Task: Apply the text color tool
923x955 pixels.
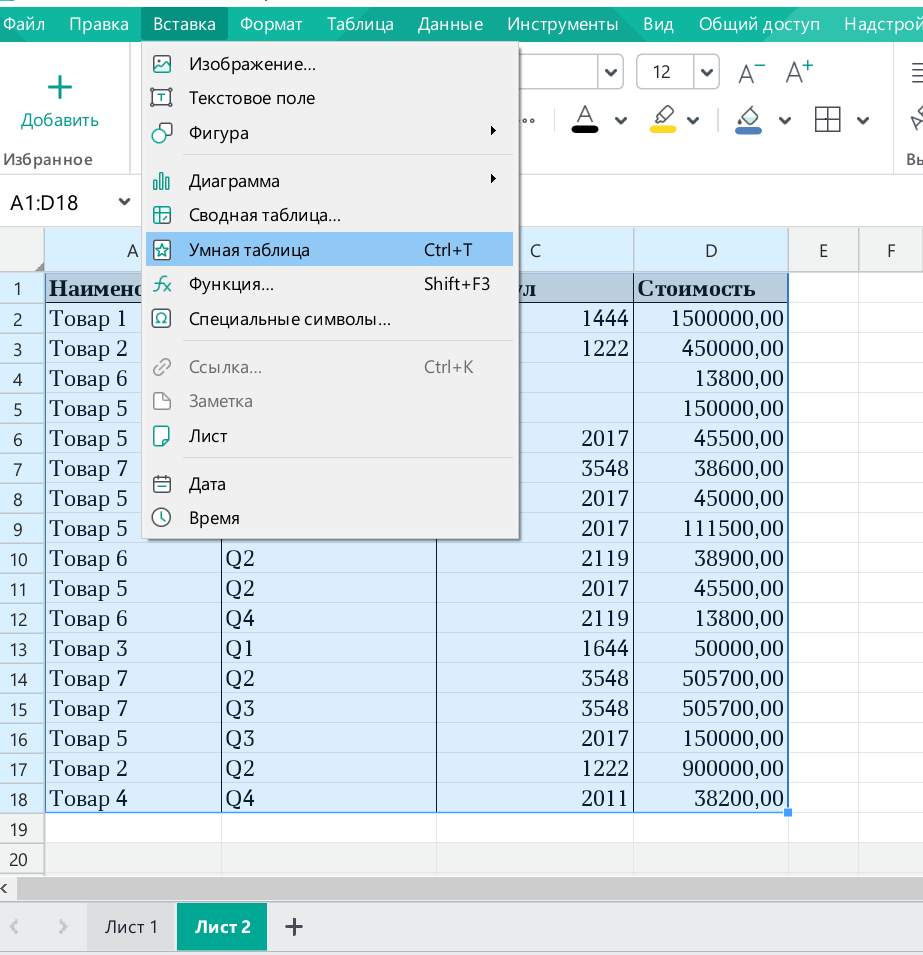Action: pyautogui.click(x=585, y=119)
